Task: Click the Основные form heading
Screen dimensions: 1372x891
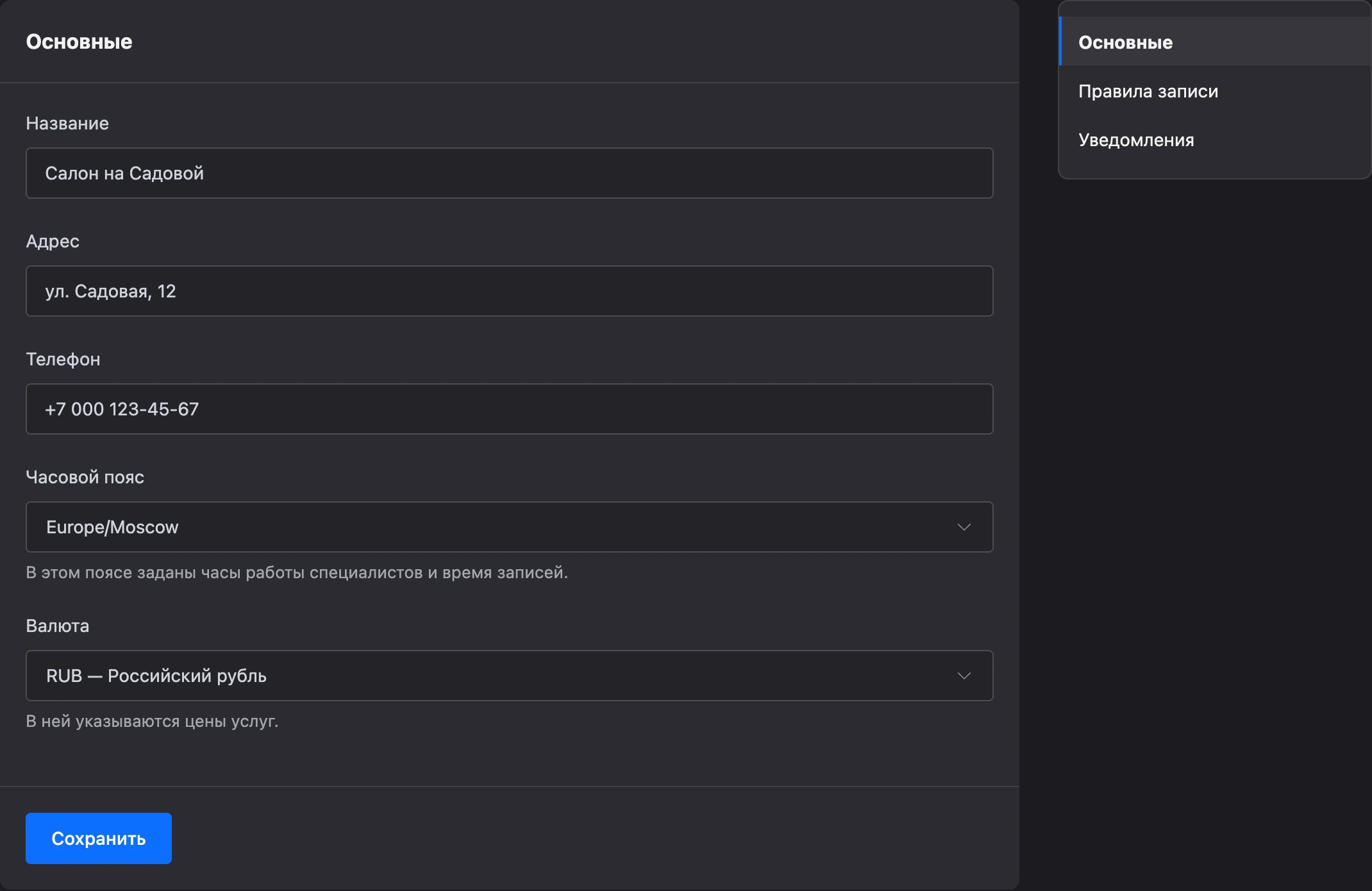Action: (79, 42)
